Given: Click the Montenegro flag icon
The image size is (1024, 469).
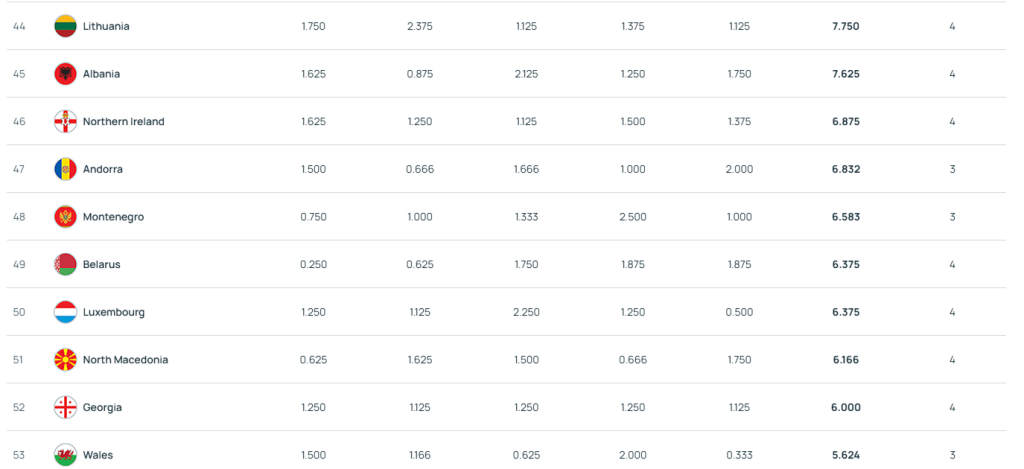Looking at the screenshot, I should click(65, 217).
